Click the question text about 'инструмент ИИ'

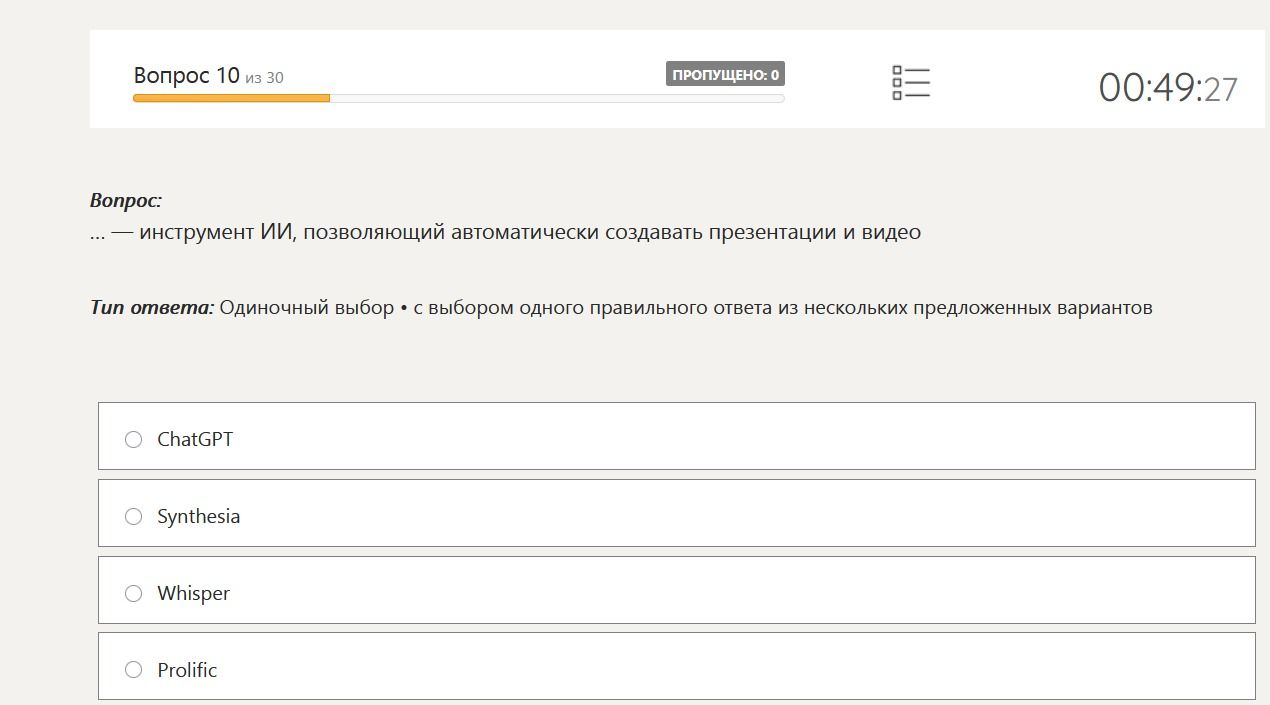(x=505, y=232)
